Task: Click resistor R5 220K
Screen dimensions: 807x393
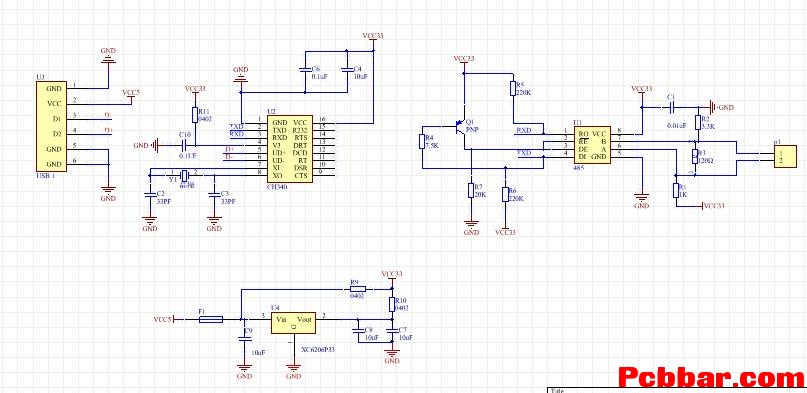Action: pos(513,88)
